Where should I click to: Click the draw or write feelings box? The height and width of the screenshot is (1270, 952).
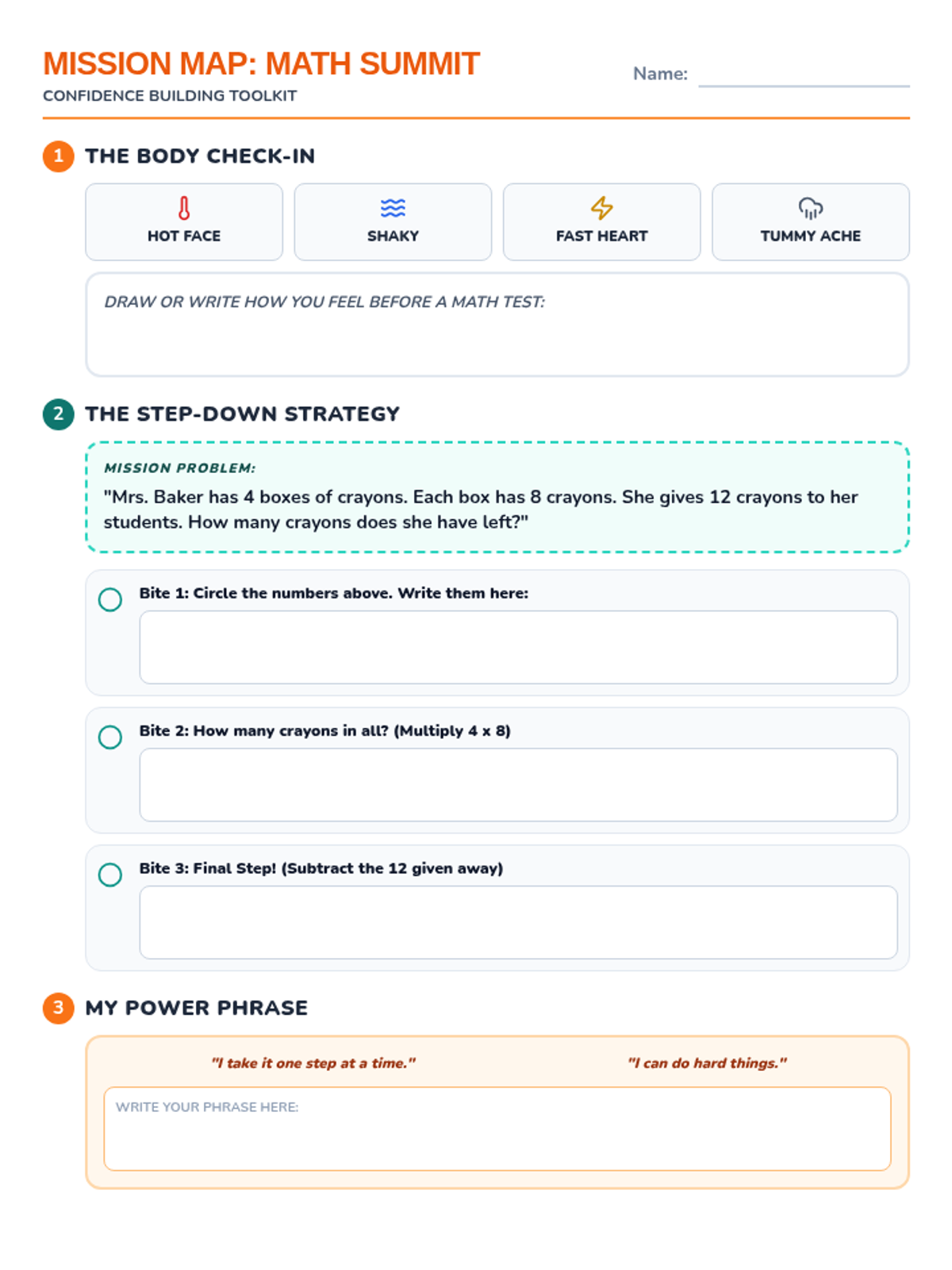pyautogui.click(x=497, y=337)
